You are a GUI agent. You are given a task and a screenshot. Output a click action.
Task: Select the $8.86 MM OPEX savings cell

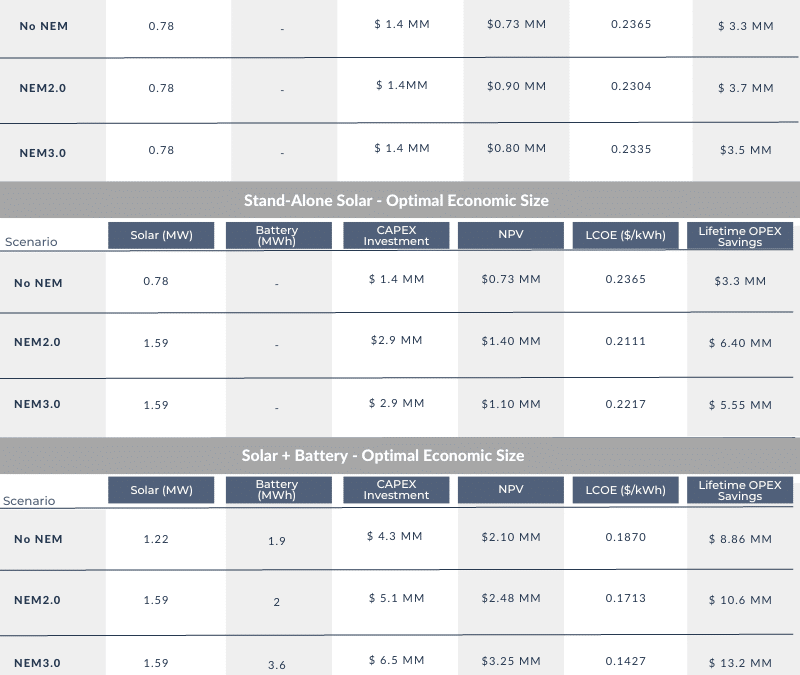(x=746, y=539)
